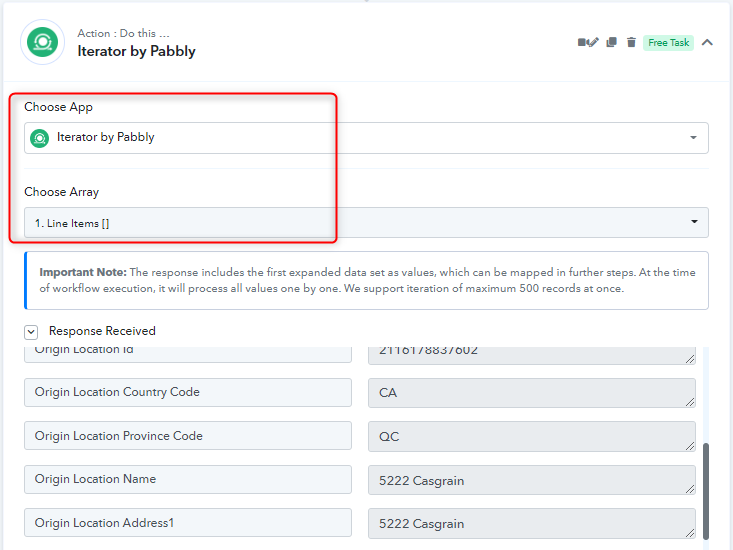This screenshot has height=550, width=733.
Task: Click the CA value field
Action: (532, 393)
